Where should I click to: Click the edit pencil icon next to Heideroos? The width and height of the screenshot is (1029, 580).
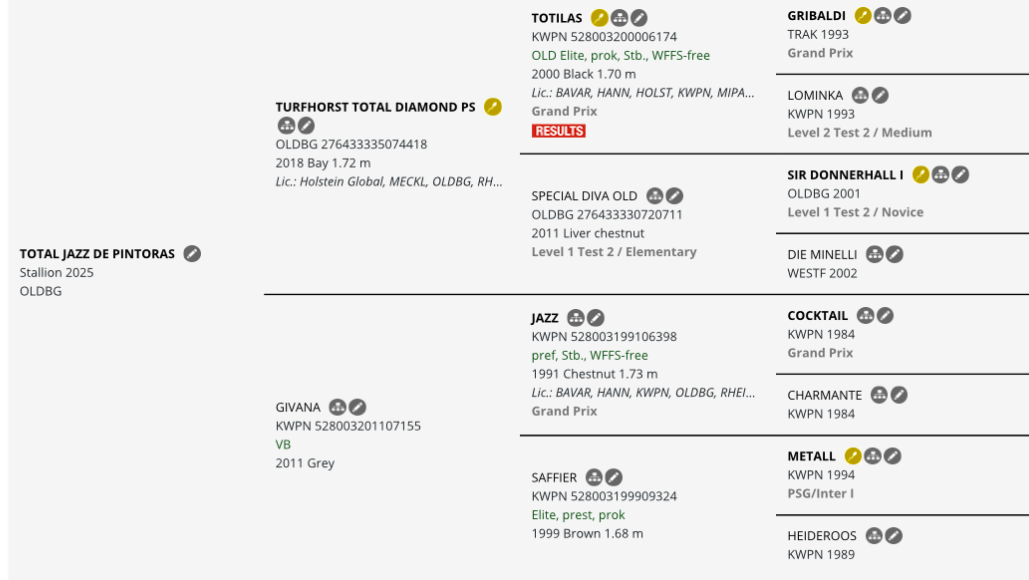tap(893, 536)
